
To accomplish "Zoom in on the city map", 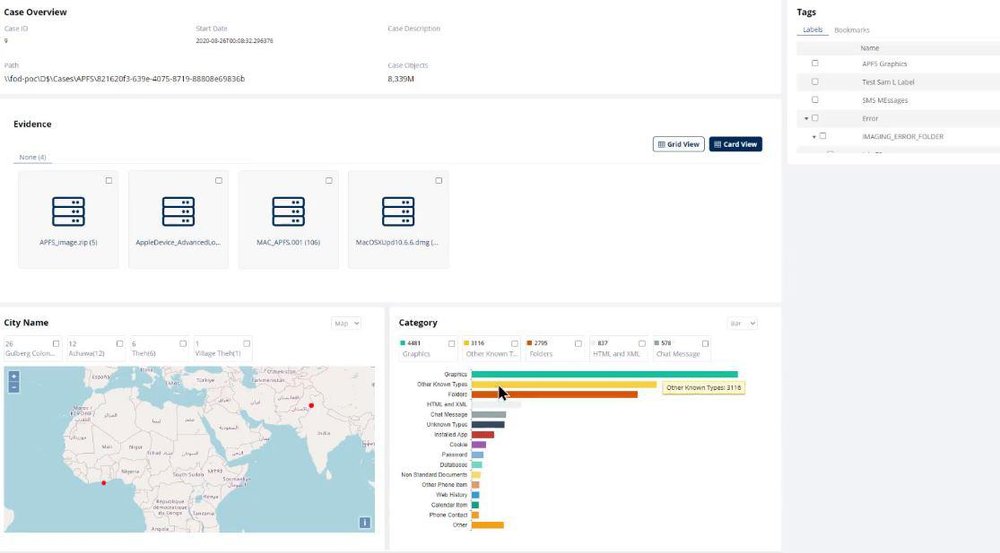I will pyautogui.click(x=13, y=376).
